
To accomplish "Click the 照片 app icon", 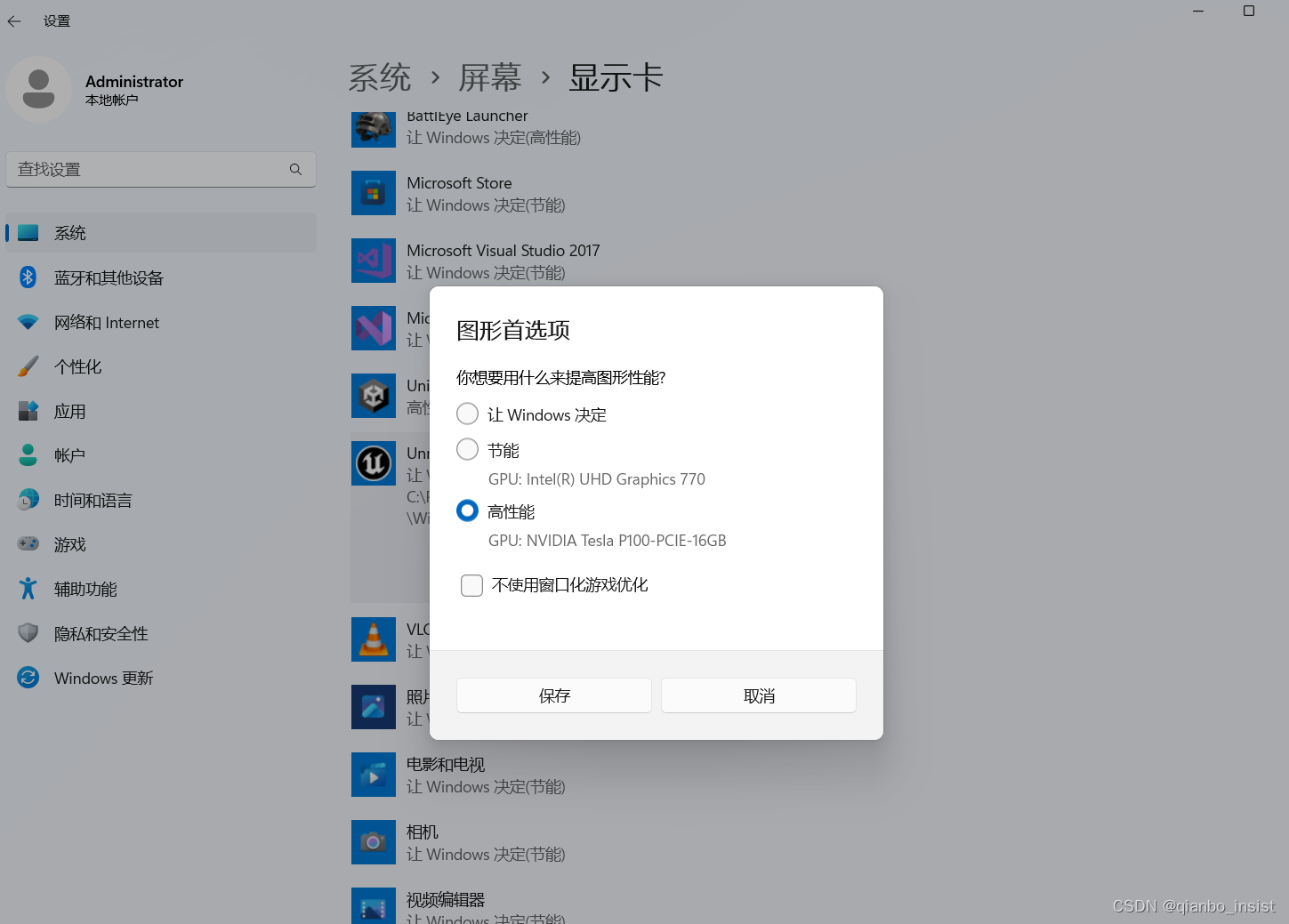I will (x=374, y=707).
